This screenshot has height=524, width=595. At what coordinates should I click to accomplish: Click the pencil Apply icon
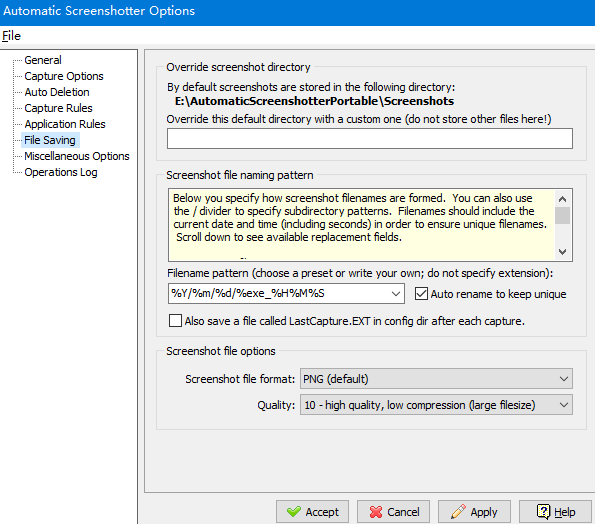pyautogui.click(x=458, y=511)
